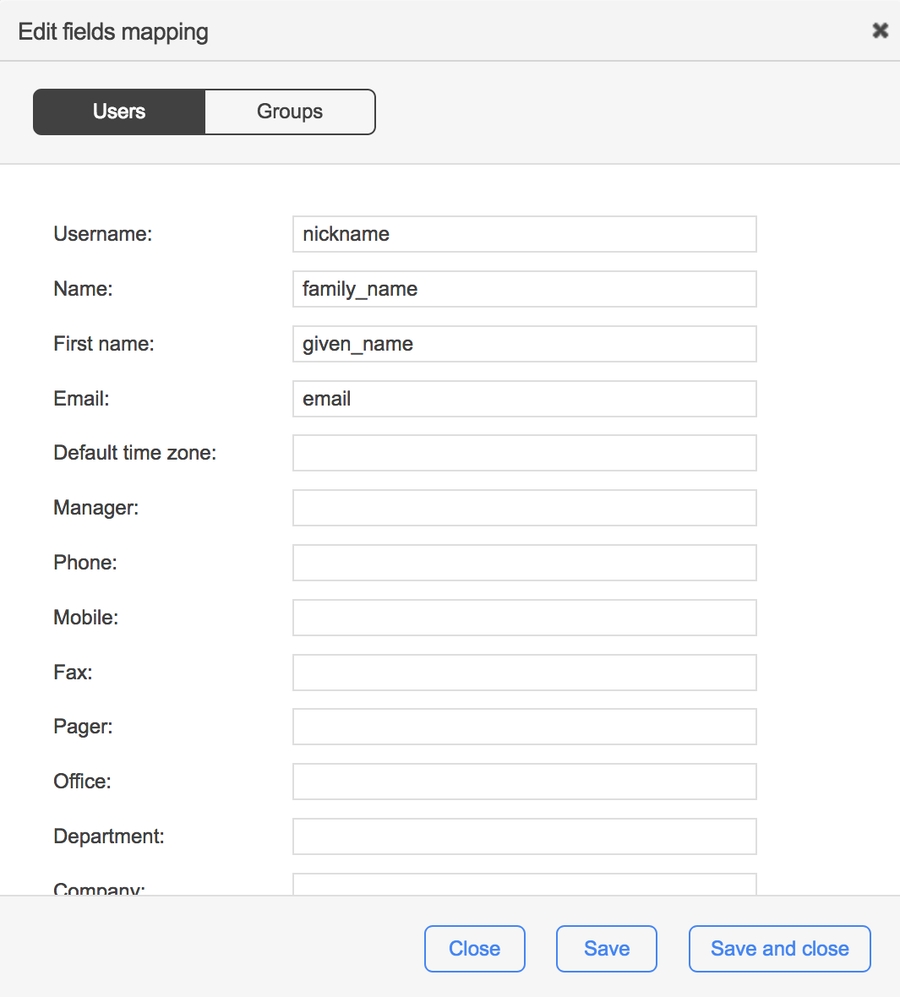Select the First name mapping field
This screenshot has height=997, width=900.
(x=524, y=344)
